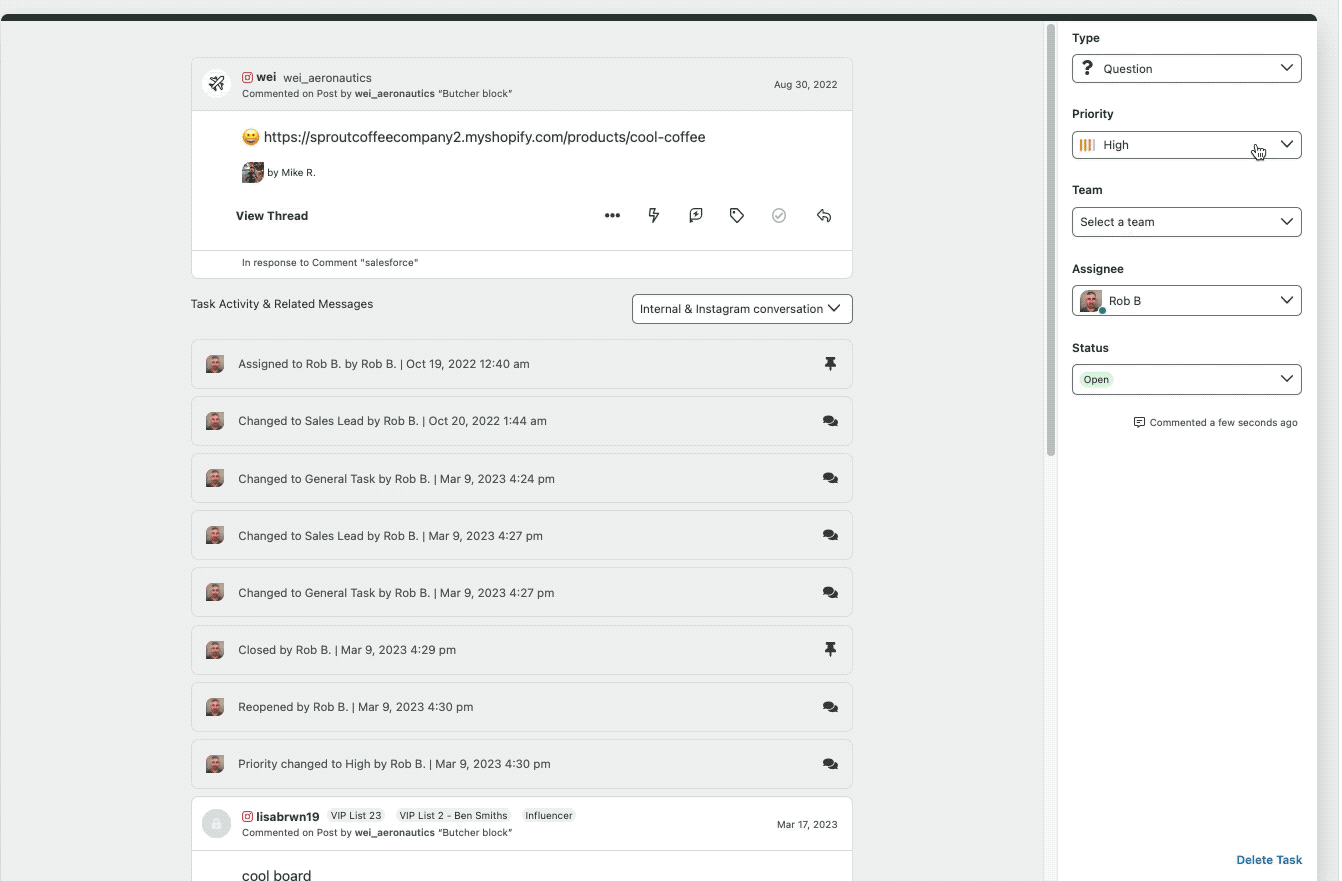Viewport: 1342px width, 881px height.
Task: Click comments icon on Reopened by Rob B. row
Action: click(830, 706)
